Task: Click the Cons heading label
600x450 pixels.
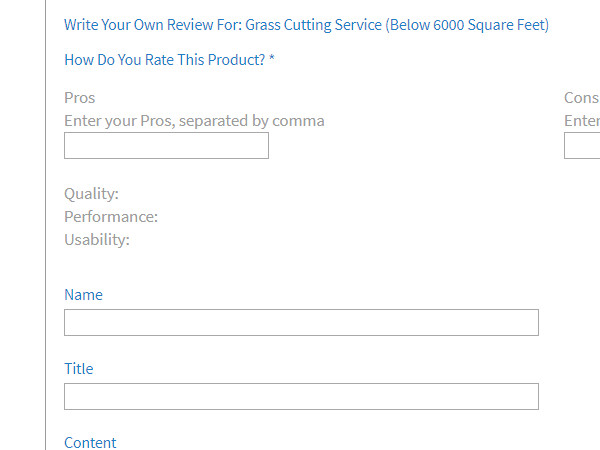Action: tap(581, 98)
